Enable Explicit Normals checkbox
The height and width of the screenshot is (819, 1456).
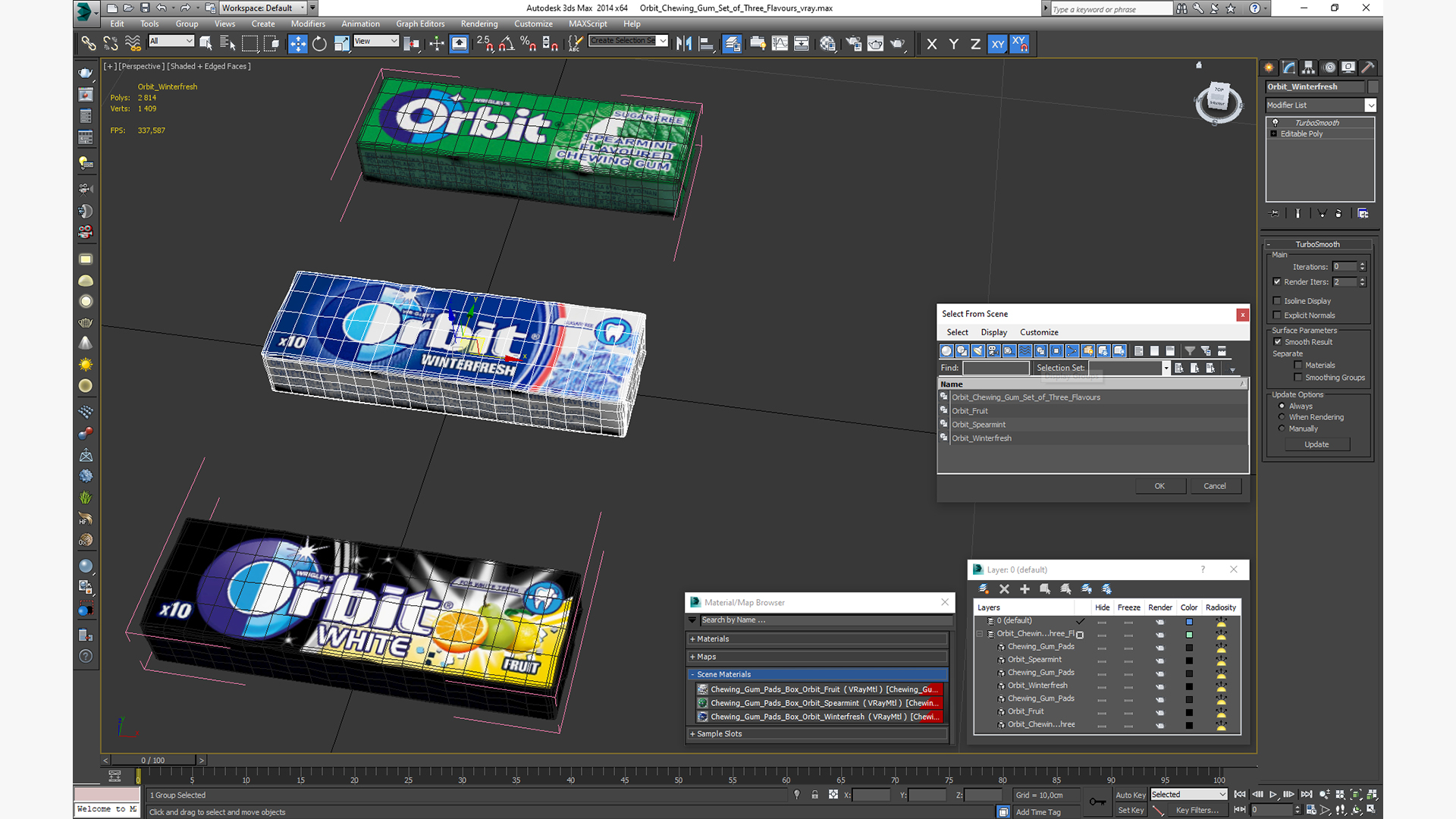(1277, 315)
